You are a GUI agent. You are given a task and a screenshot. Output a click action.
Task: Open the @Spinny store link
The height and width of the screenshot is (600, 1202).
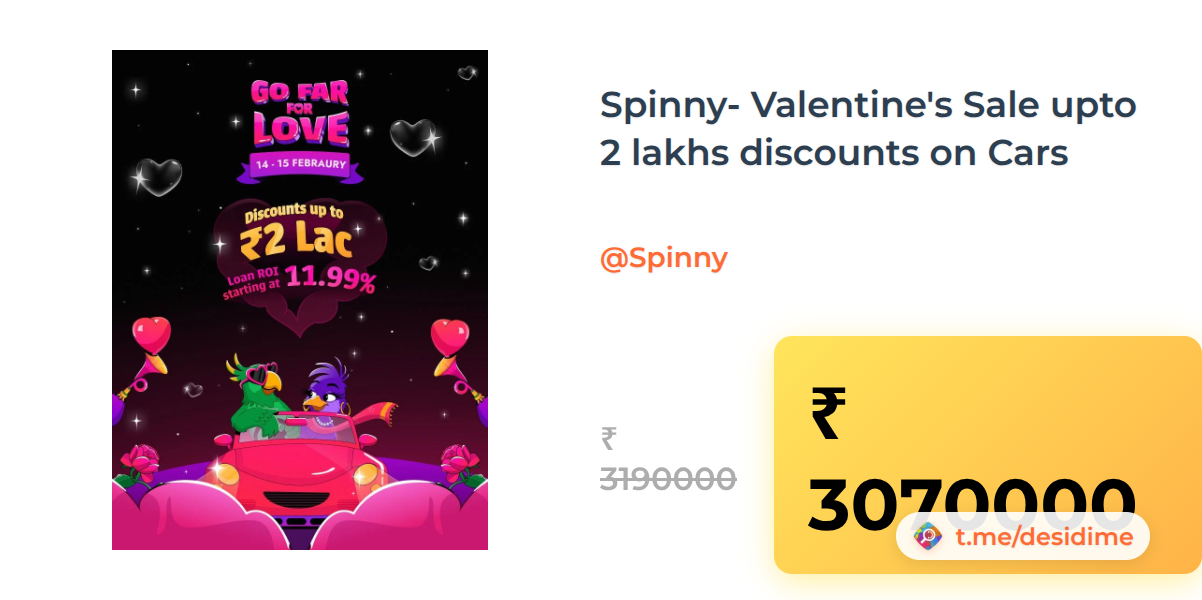click(x=663, y=258)
